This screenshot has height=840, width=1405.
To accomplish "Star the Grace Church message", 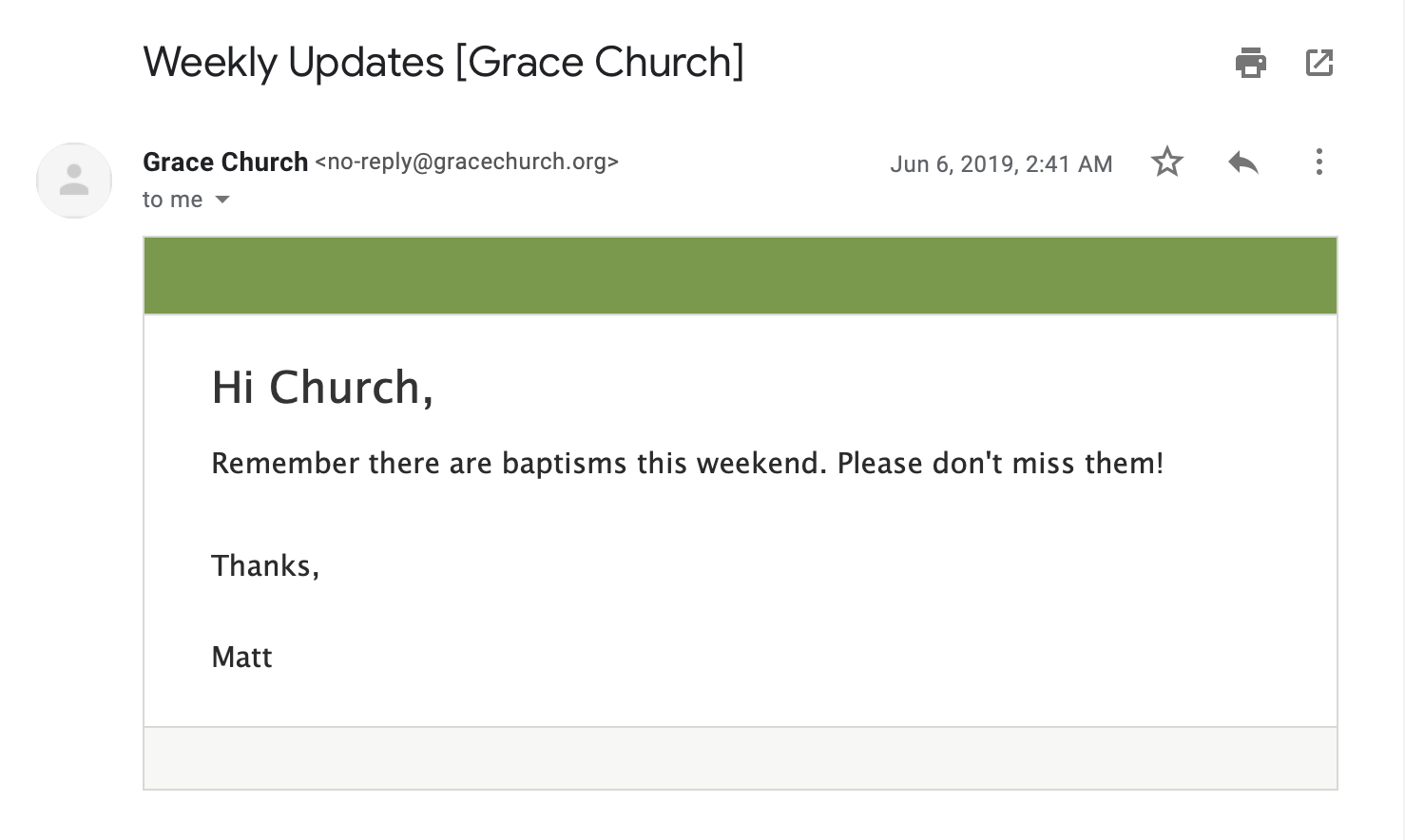I will click(1166, 162).
